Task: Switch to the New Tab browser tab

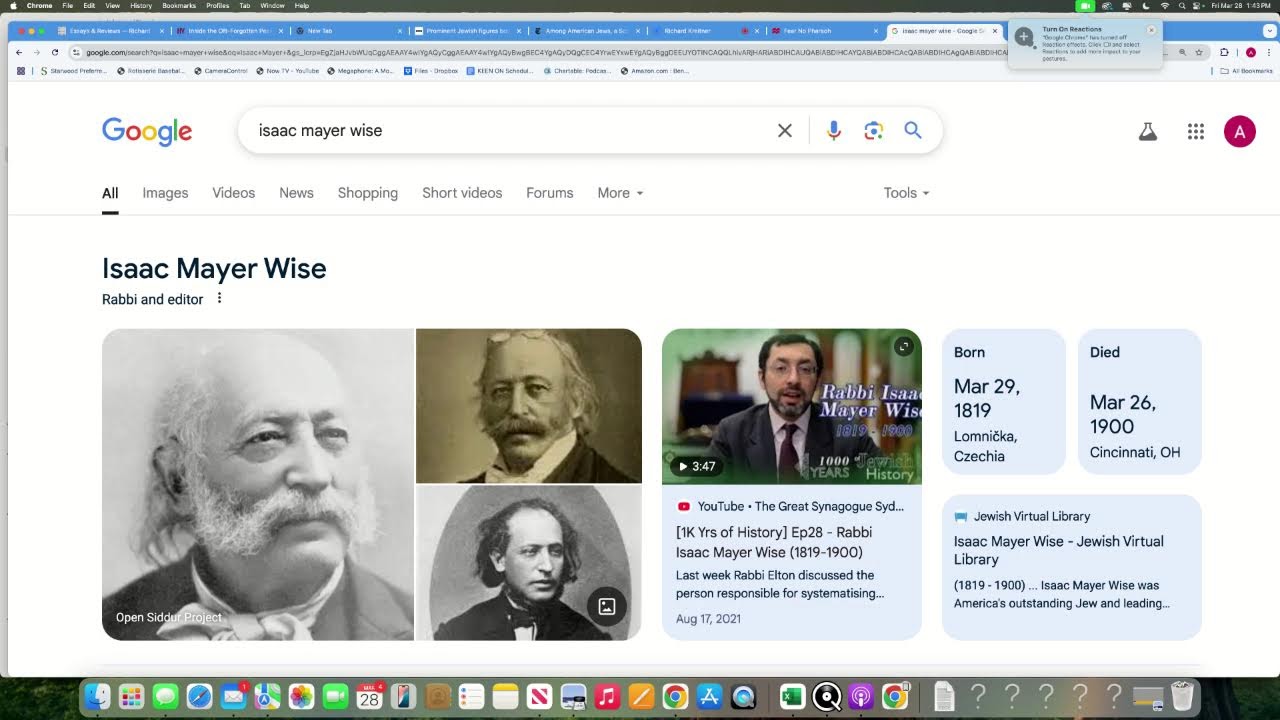Action: pos(345,31)
